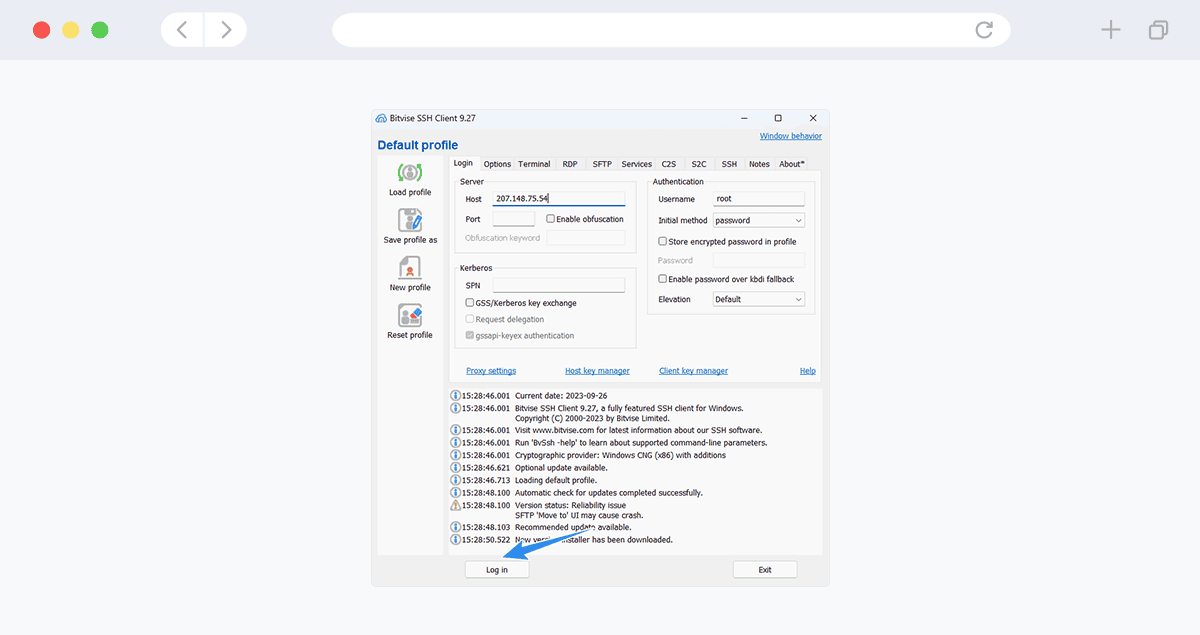Screen dimensions: 1200x635
Task: Click the Username input field
Action: [x=758, y=199]
